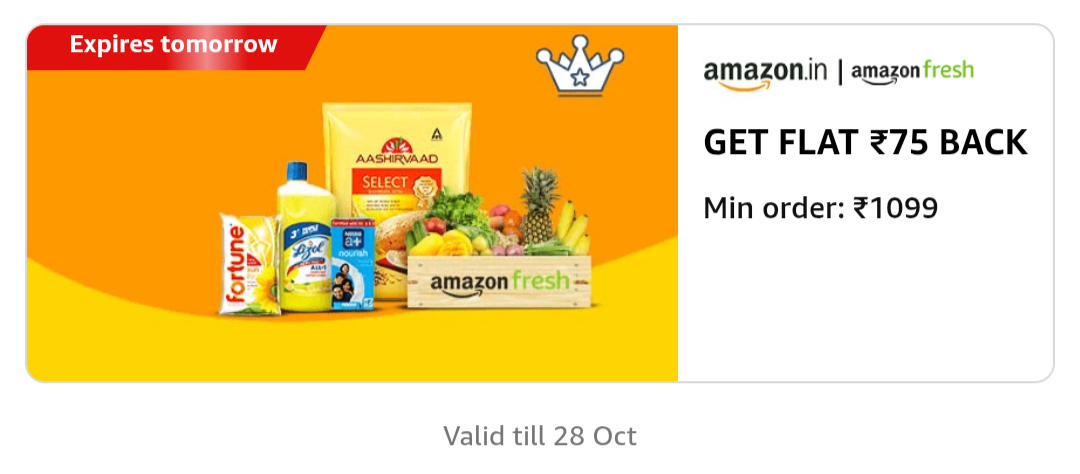Click the red Expires tomorrow badge
The image size is (1080, 474).
(x=174, y=47)
